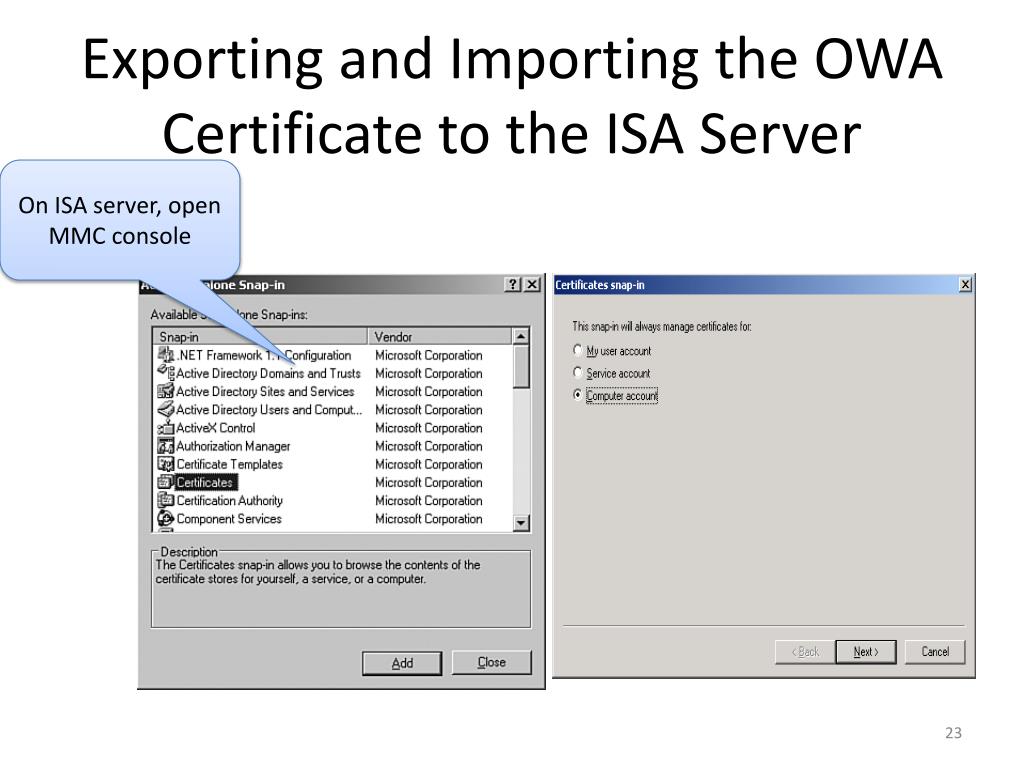The image size is (1024, 768).
Task: Click the Component Services icon
Action: point(166,519)
